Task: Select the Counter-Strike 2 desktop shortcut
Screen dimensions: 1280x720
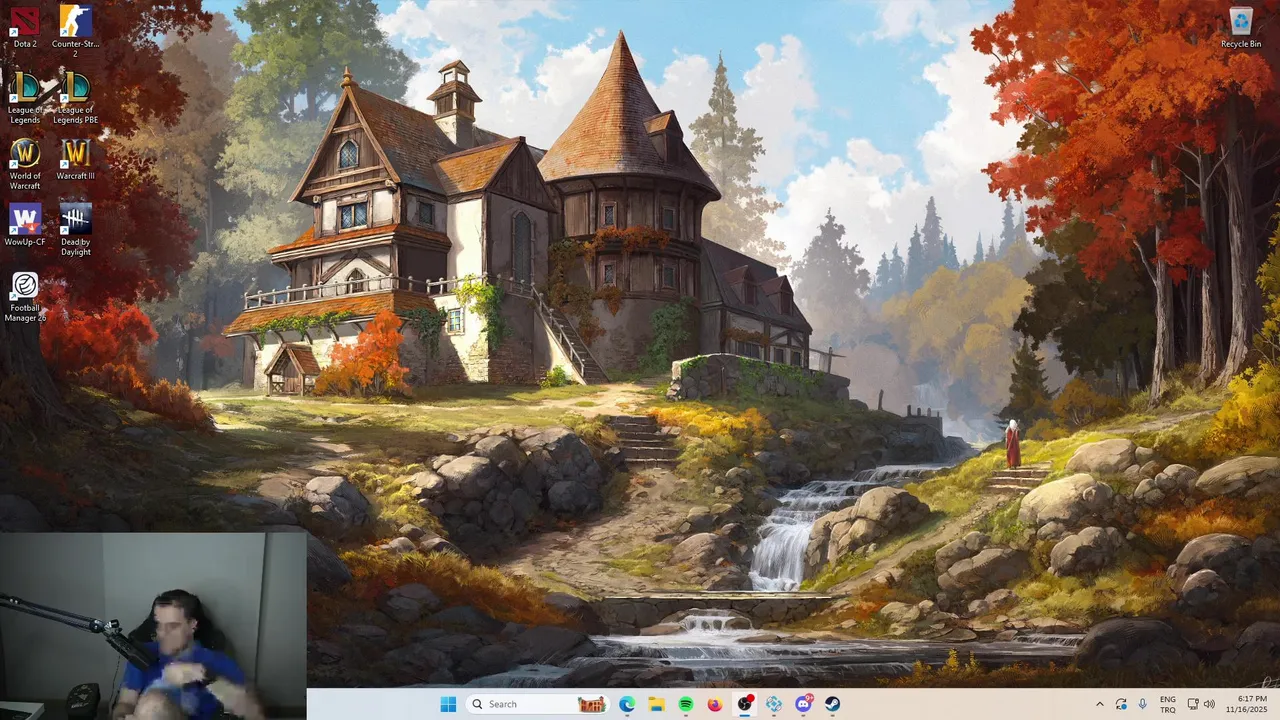Action: (75, 30)
